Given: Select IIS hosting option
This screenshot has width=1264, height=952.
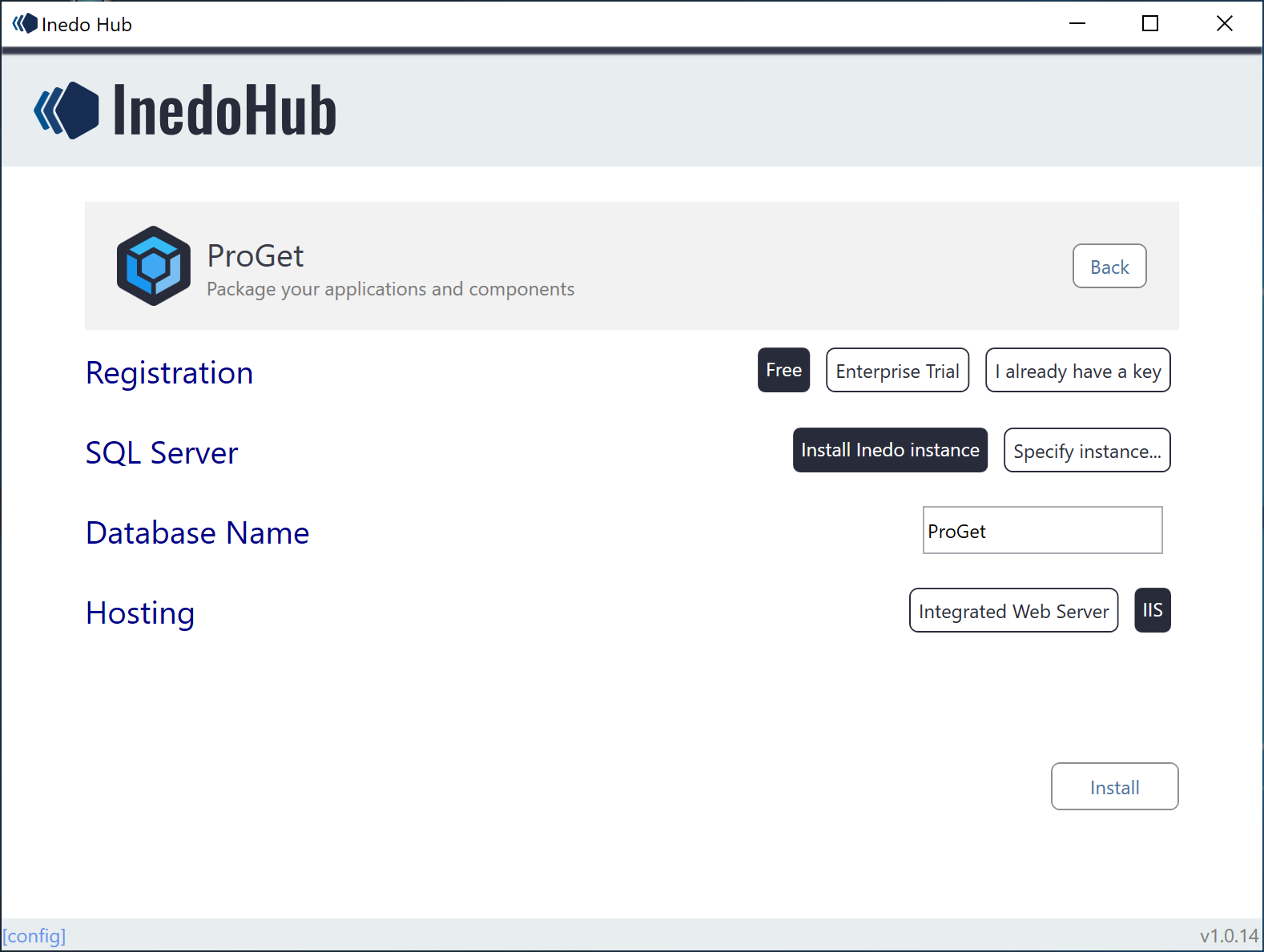Looking at the screenshot, I should click(1153, 610).
